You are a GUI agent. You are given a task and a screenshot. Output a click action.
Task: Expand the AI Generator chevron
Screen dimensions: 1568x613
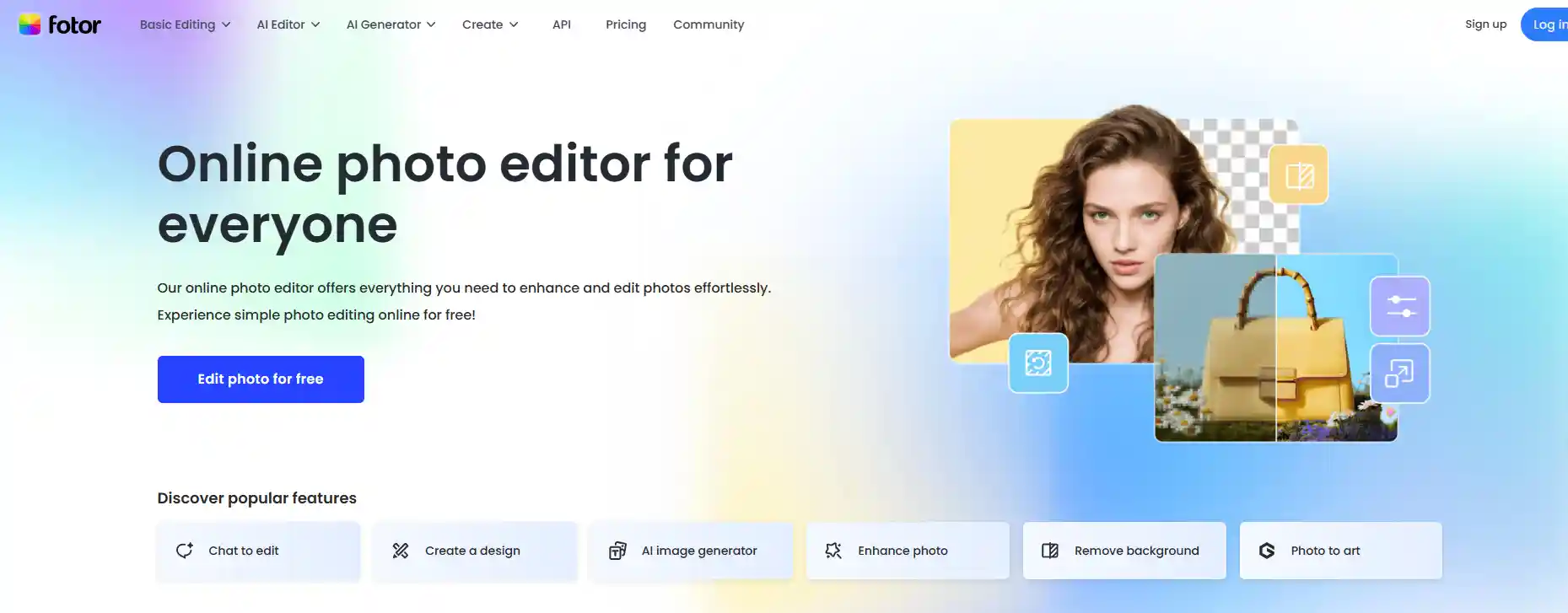[x=431, y=25]
